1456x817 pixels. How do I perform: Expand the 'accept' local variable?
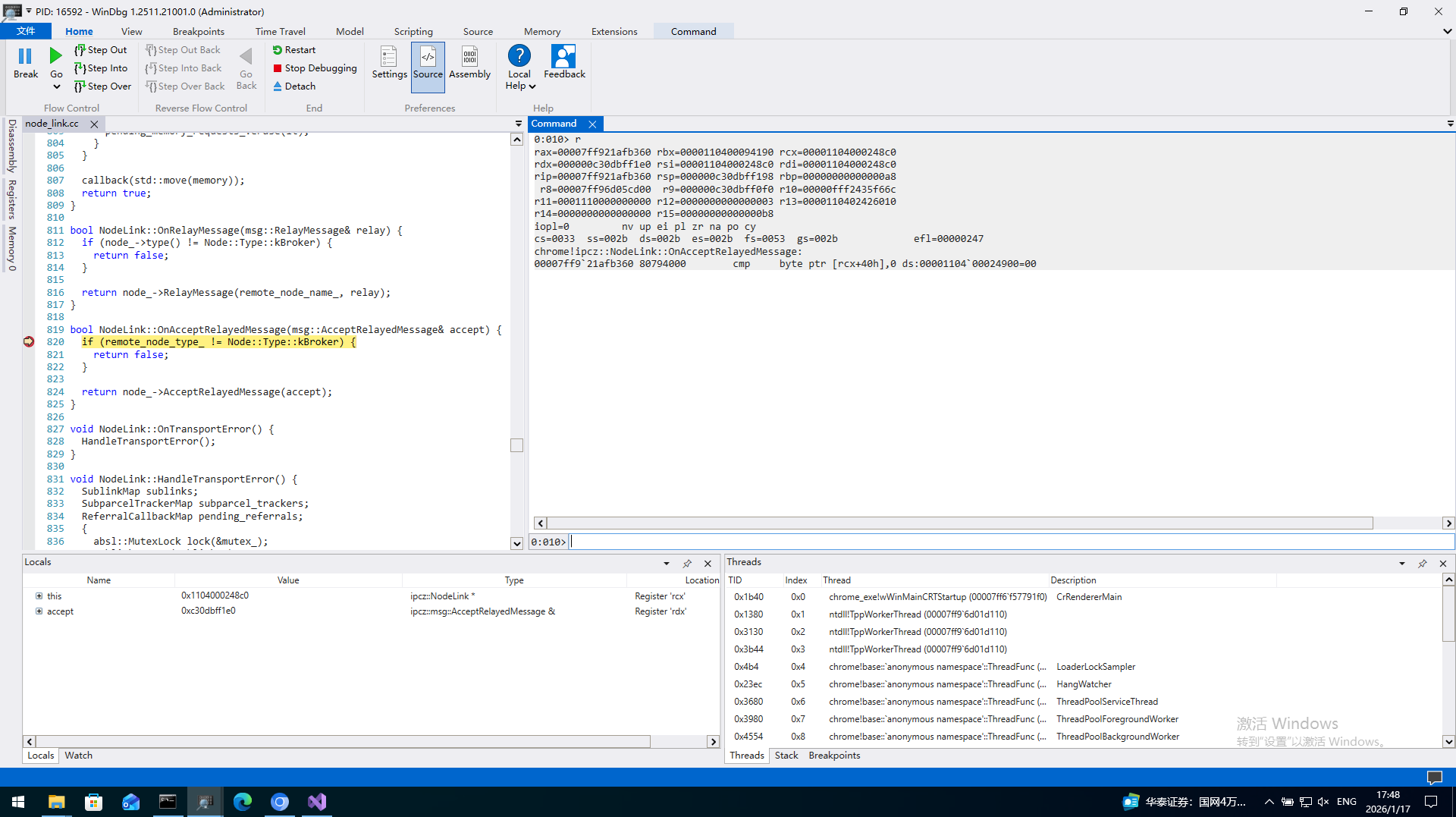(x=39, y=611)
